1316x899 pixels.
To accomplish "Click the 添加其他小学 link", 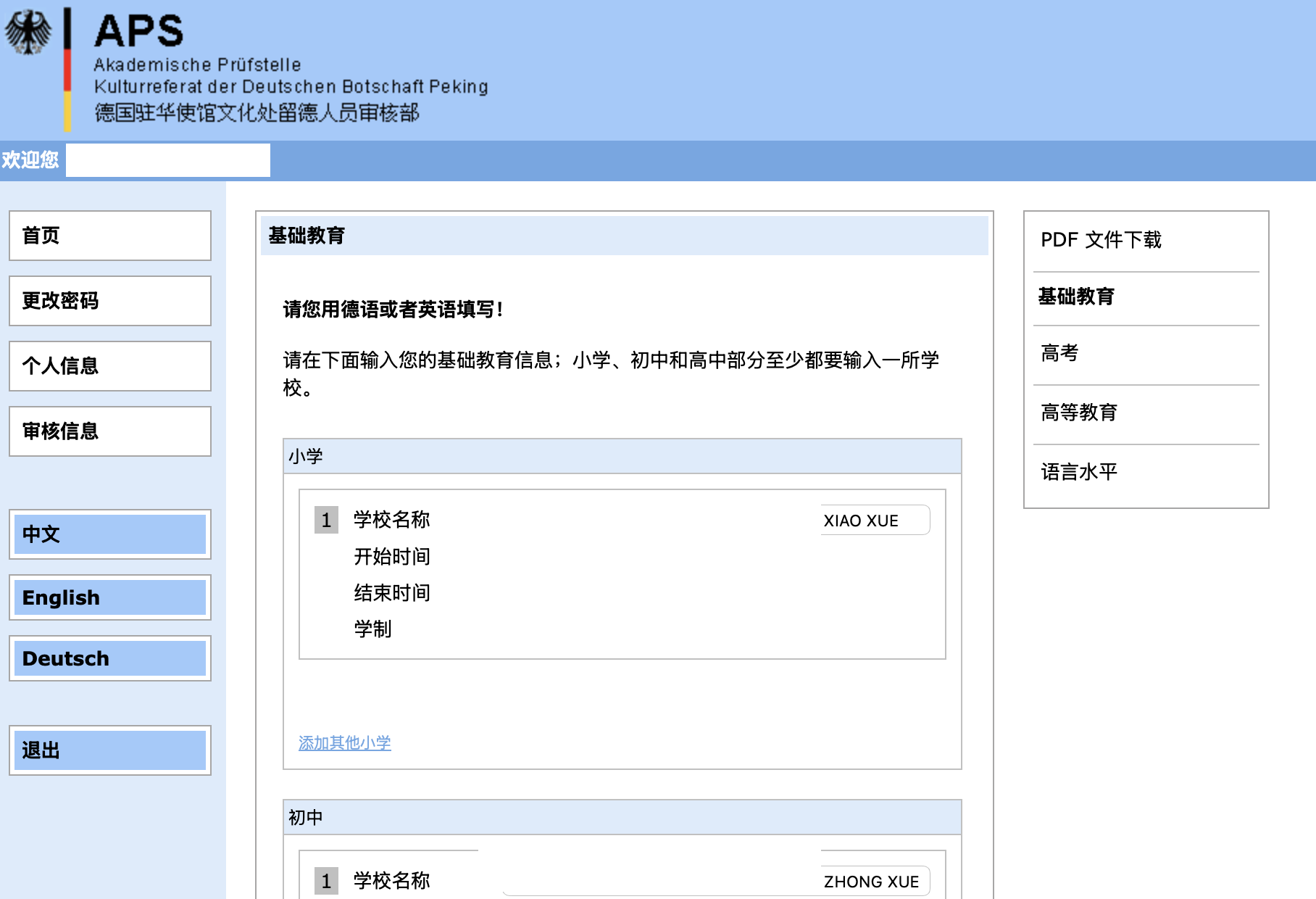I will pos(344,743).
